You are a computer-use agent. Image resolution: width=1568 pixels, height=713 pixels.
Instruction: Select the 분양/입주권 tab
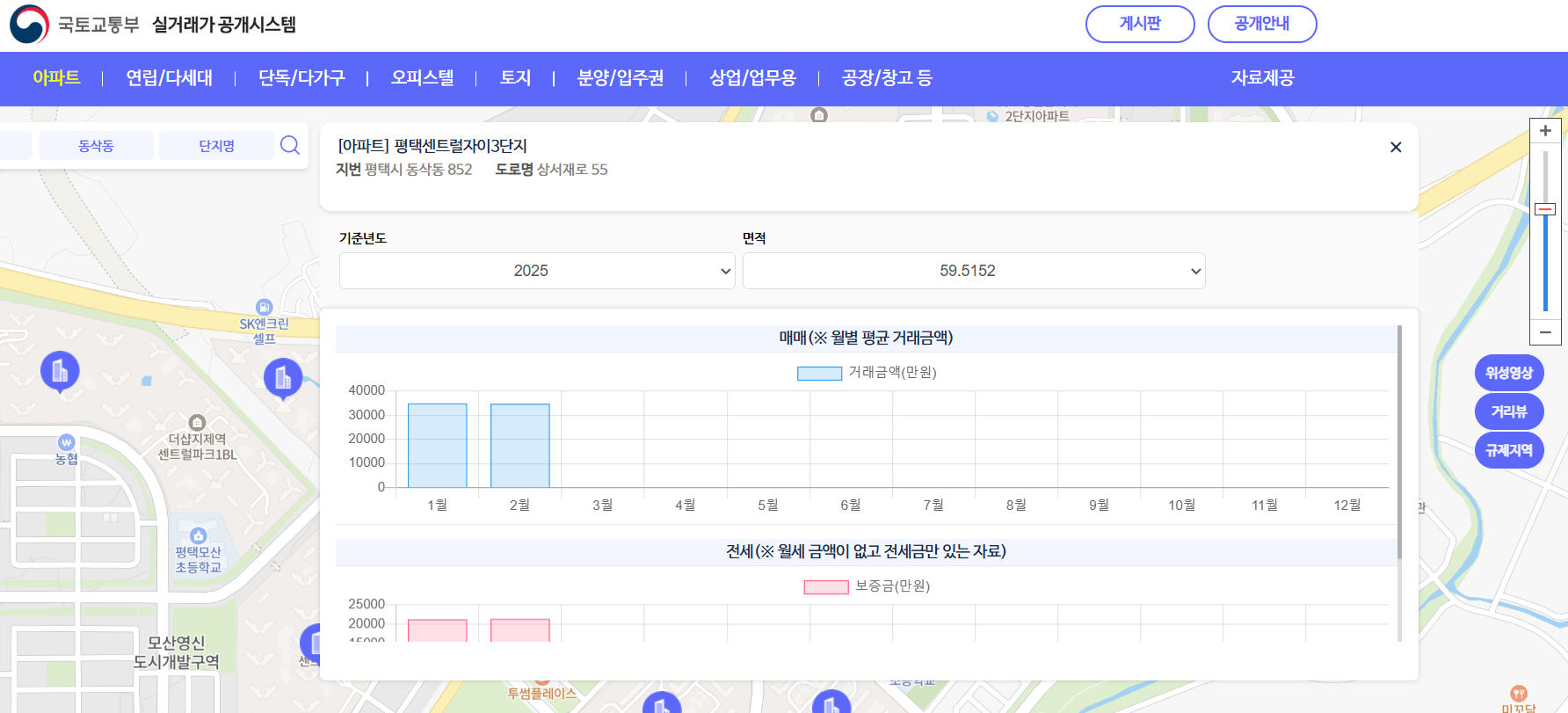tap(621, 77)
